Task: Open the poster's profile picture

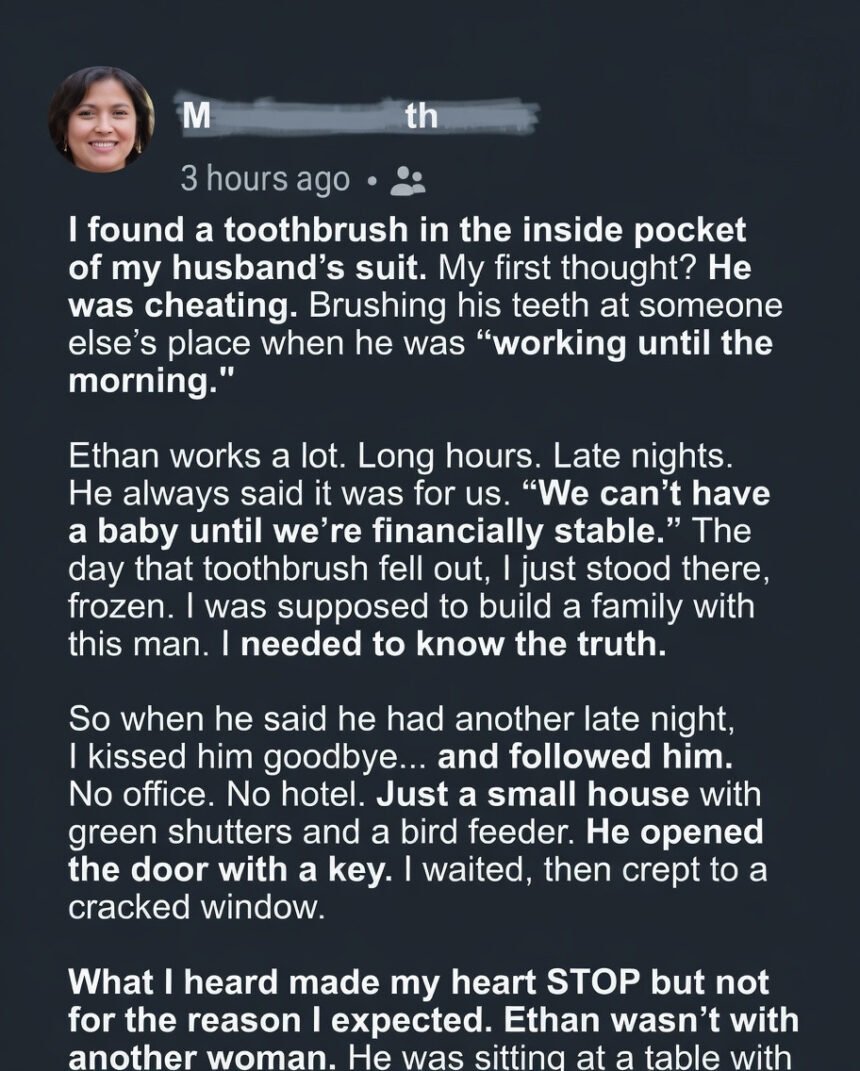Action: [101, 120]
